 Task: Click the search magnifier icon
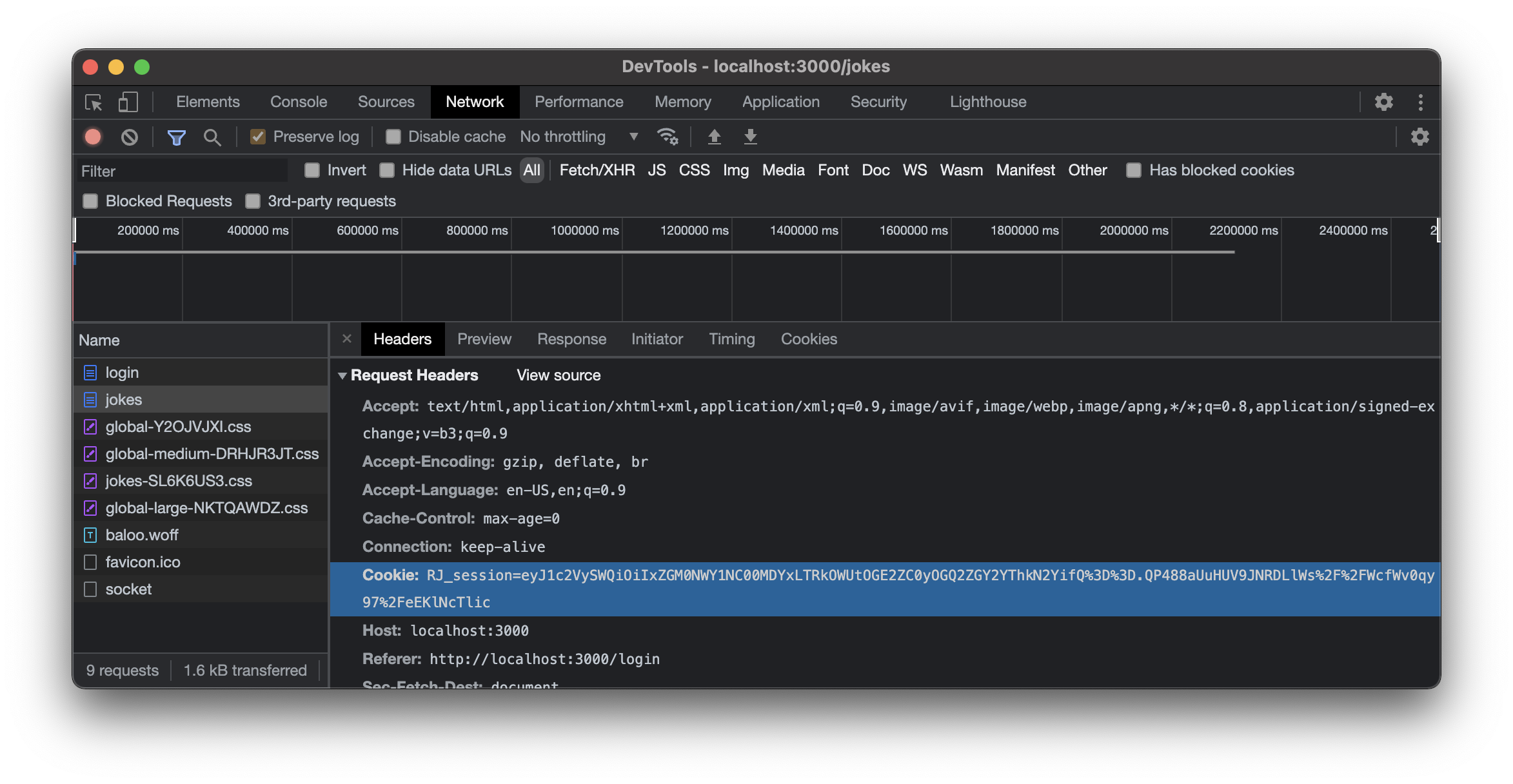pos(210,135)
